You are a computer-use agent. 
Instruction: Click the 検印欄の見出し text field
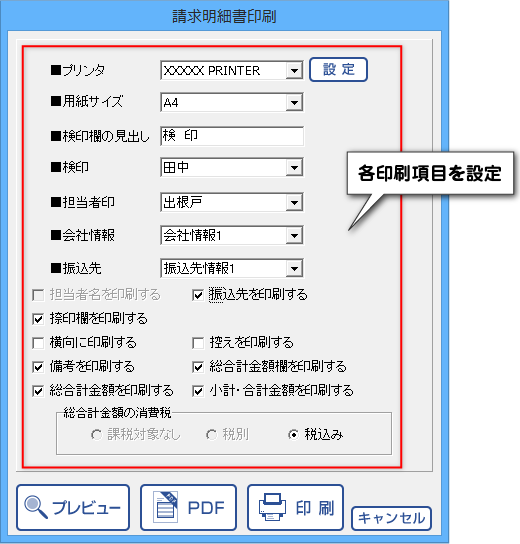tap(232, 136)
